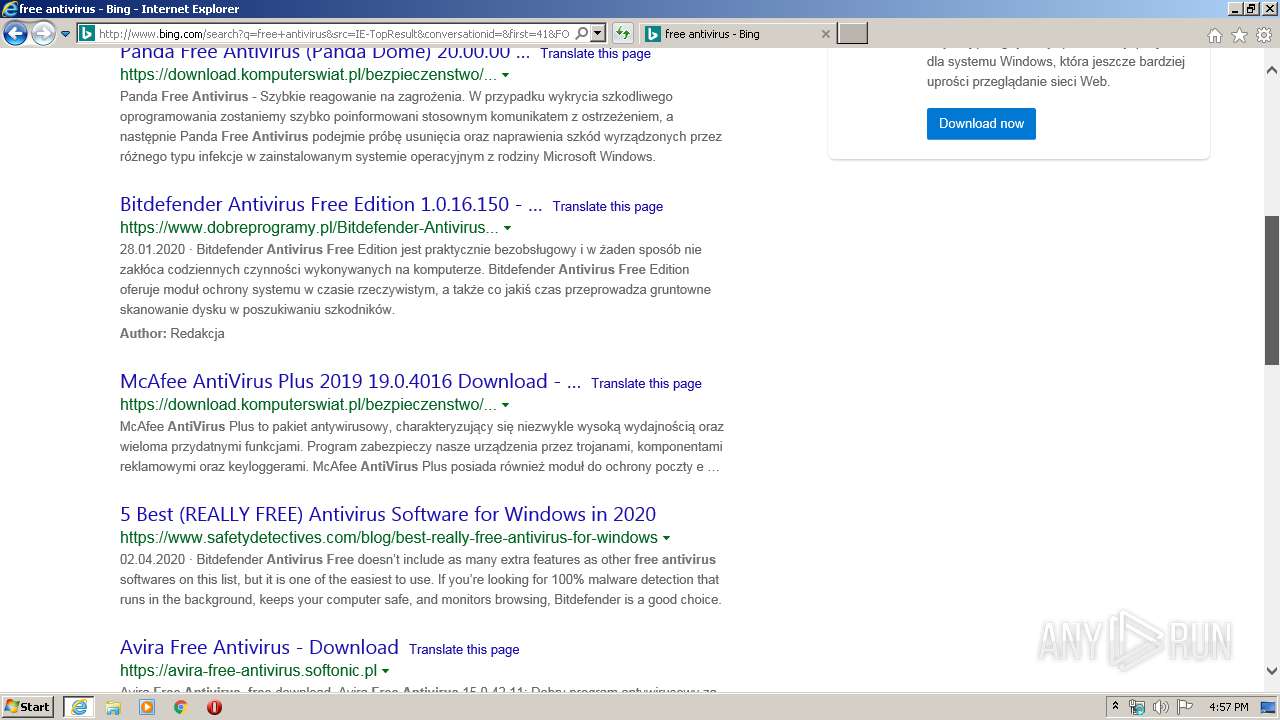1280x720 pixels.
Task: Open the Windows Start menu
Action: (x=28, y=707)
